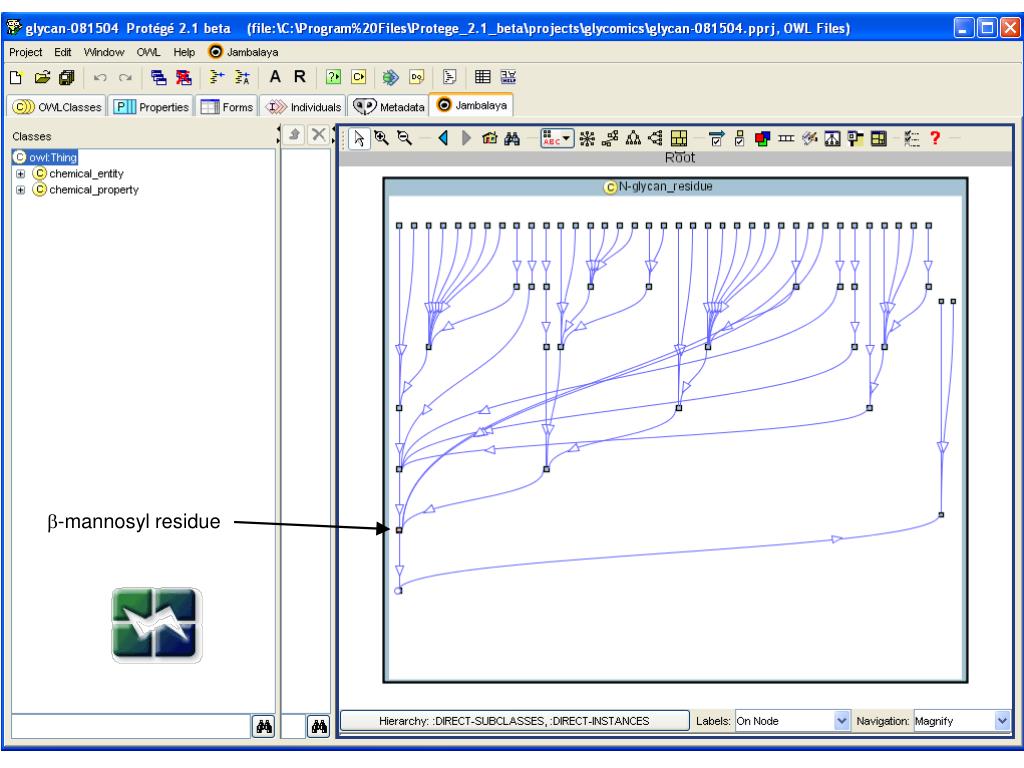Save the project with the floppy disks icon

tap(67, 77)
